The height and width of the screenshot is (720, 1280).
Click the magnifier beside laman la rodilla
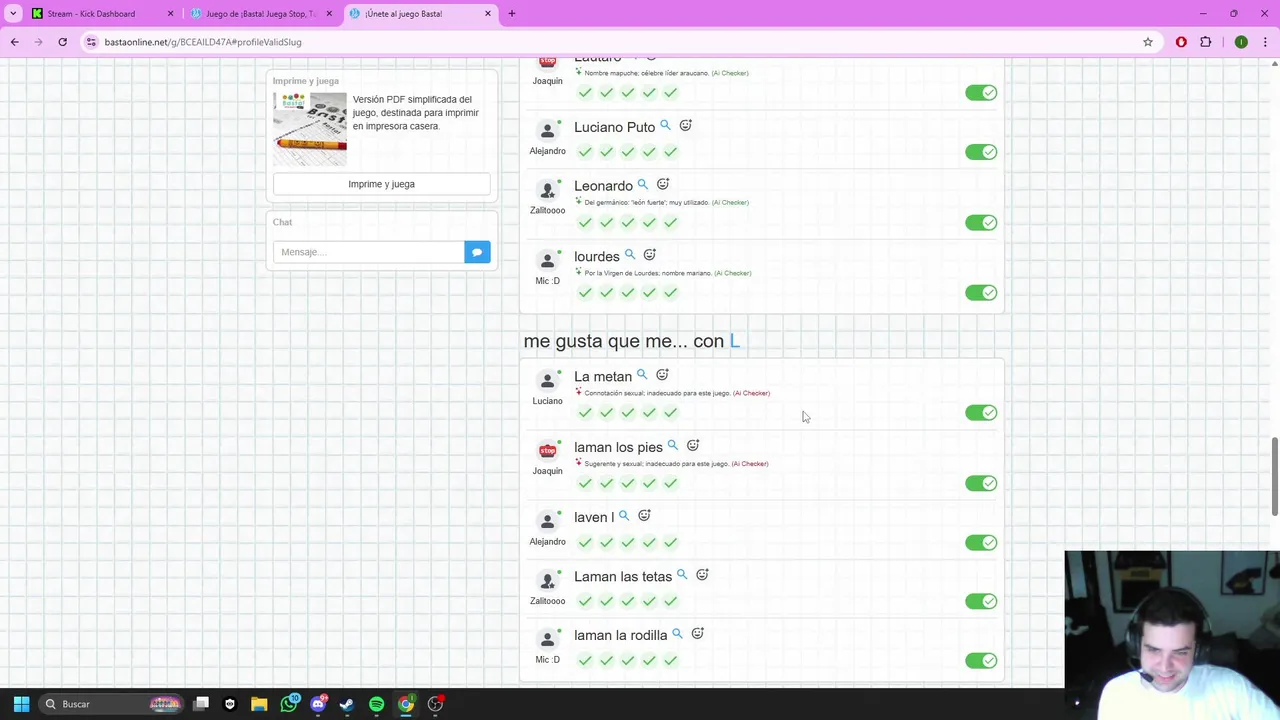677,634
